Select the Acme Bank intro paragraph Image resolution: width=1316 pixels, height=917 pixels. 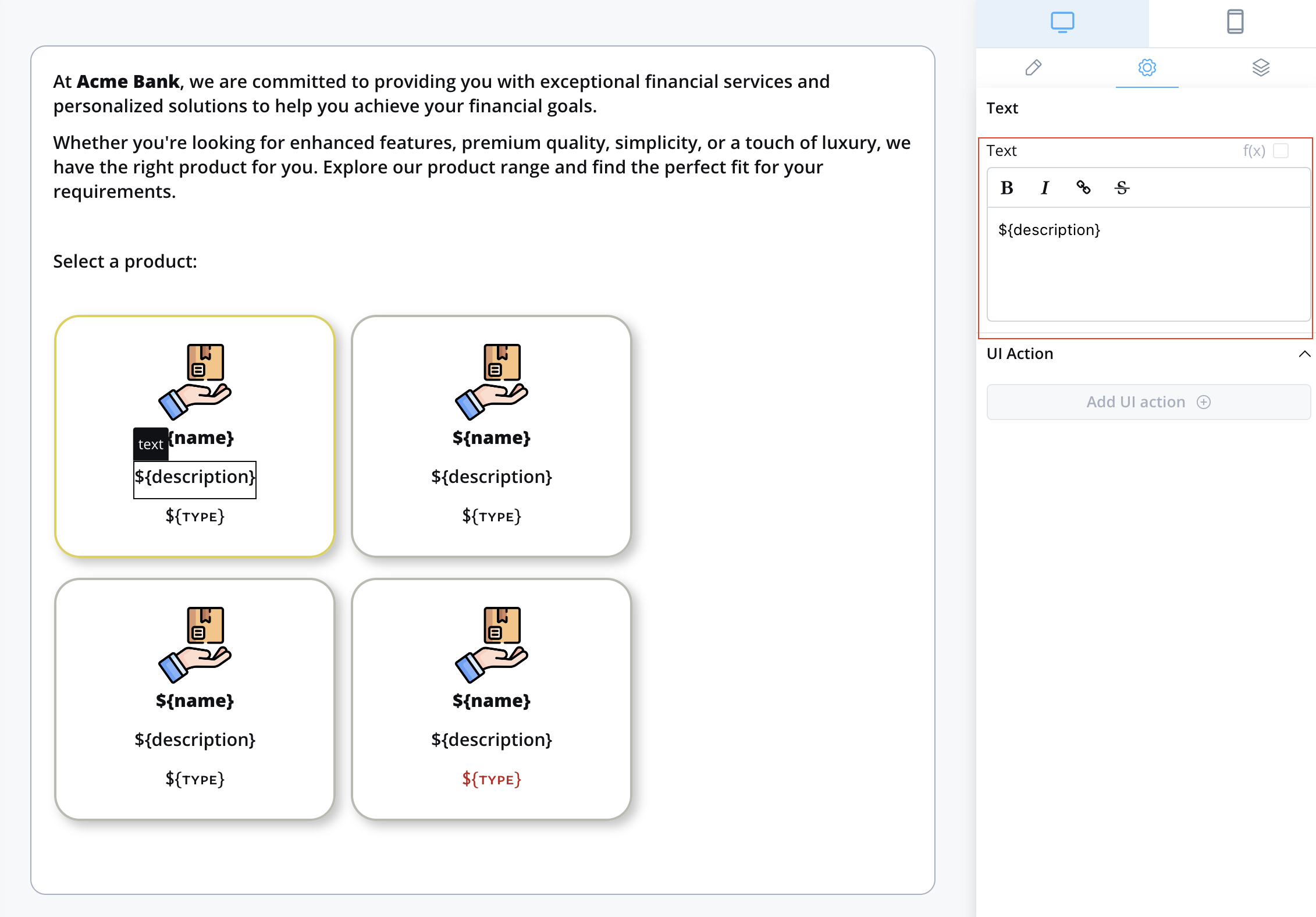point(442,94)
